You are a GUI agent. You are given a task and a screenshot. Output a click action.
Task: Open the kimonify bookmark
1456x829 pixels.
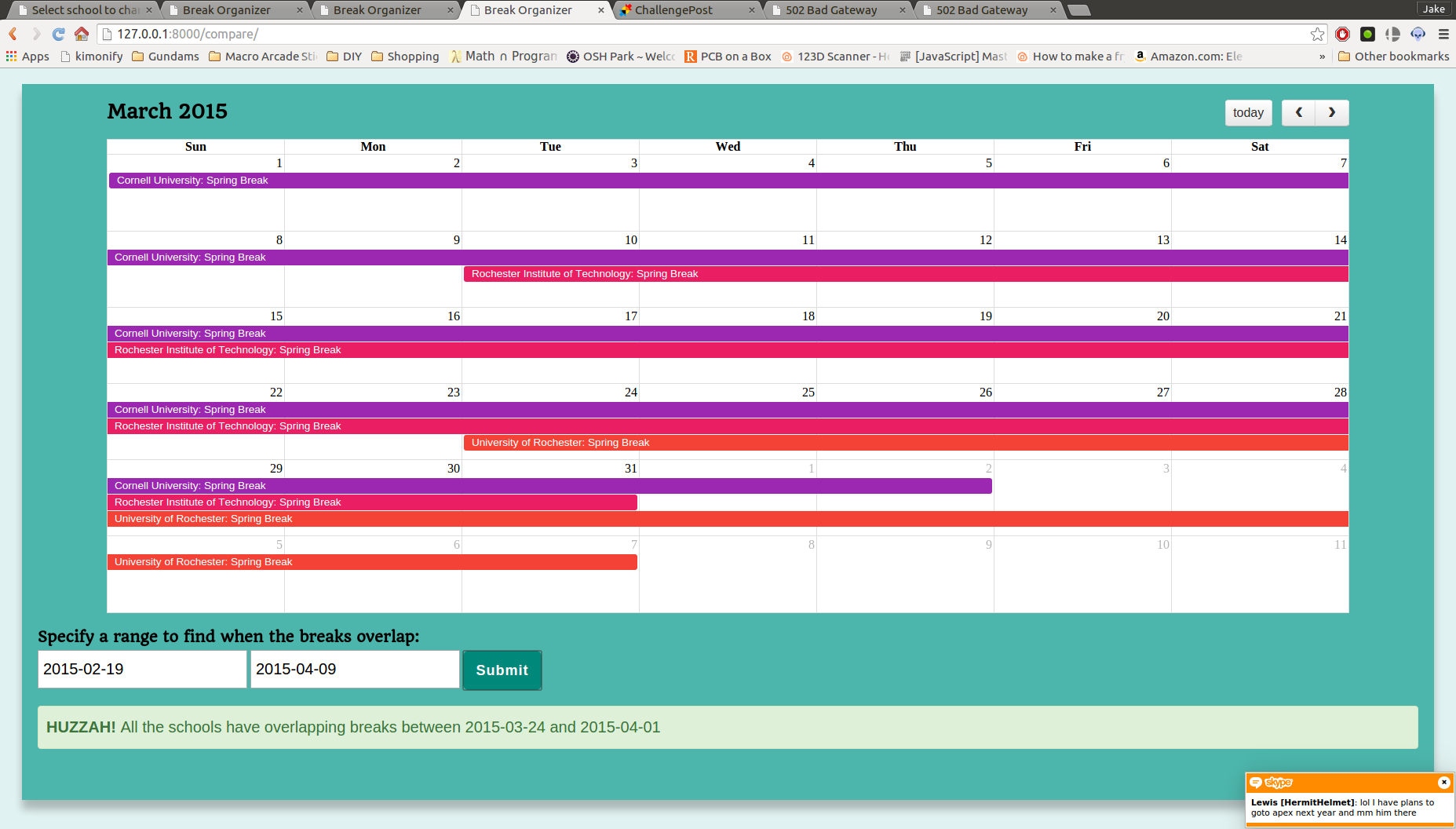92,57
